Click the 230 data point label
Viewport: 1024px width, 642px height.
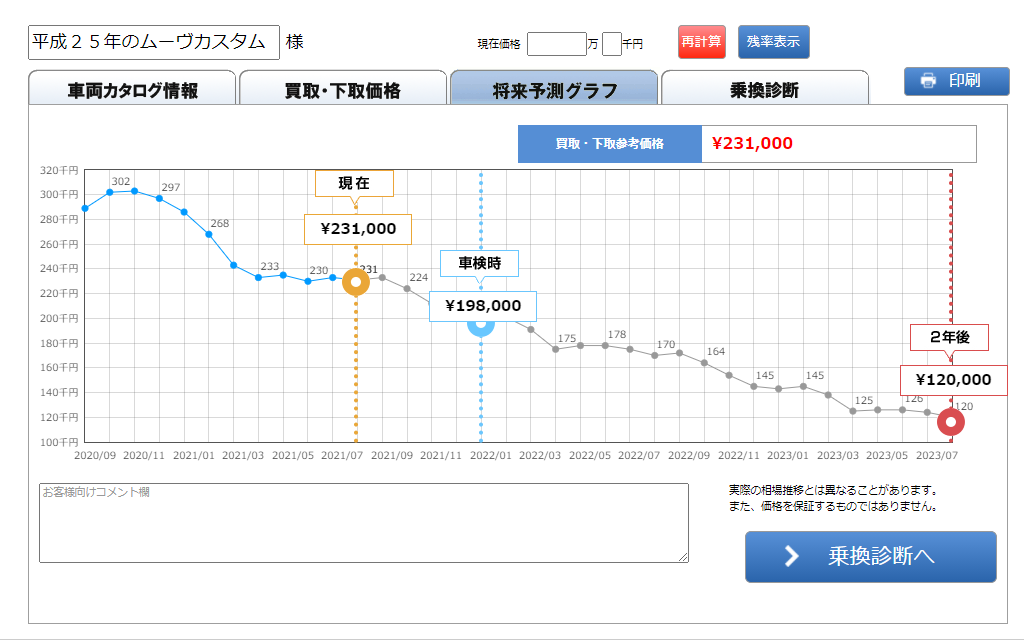319,270
